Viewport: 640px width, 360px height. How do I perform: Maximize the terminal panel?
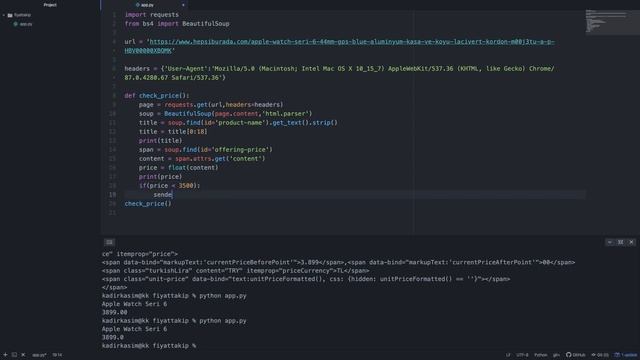[x=620, y=242]
